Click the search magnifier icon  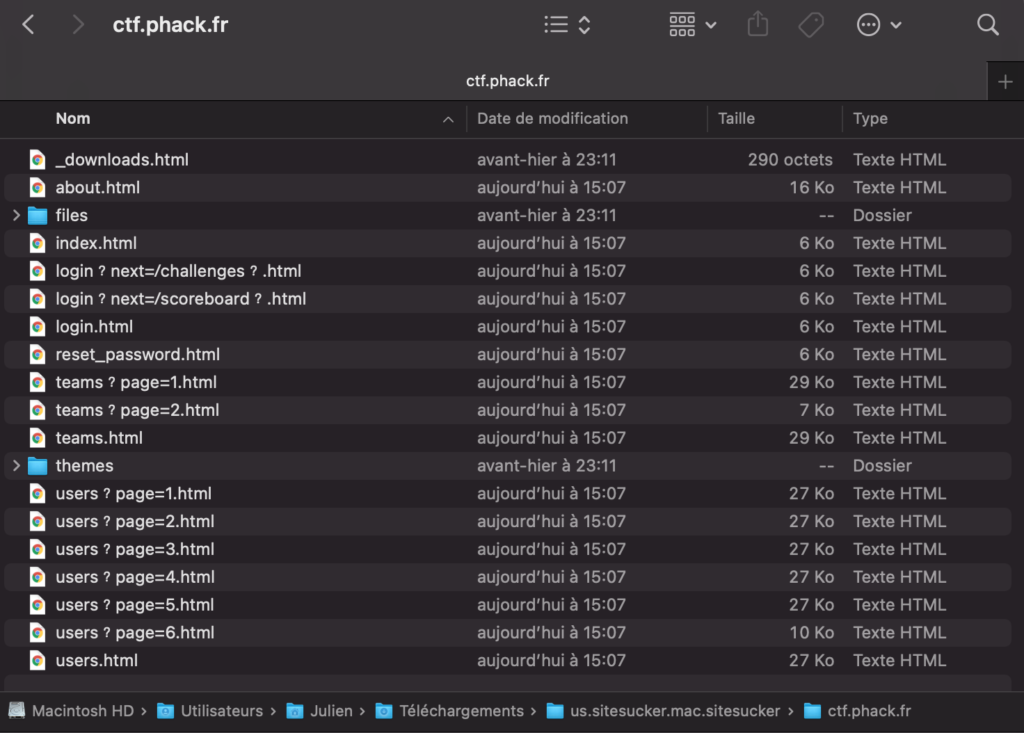click(x=987, y=25)
